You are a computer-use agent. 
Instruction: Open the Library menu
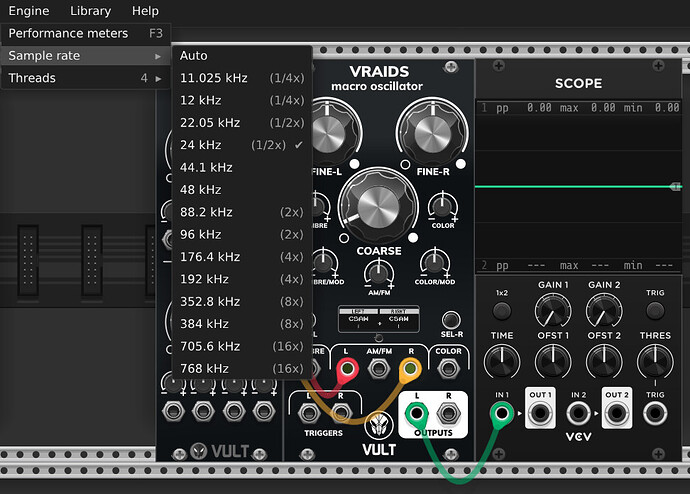(x=91, y=11)
